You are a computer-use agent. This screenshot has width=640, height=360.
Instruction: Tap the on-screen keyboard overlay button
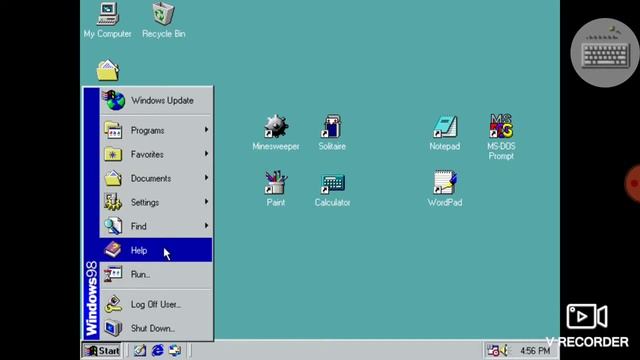(605, 53)
